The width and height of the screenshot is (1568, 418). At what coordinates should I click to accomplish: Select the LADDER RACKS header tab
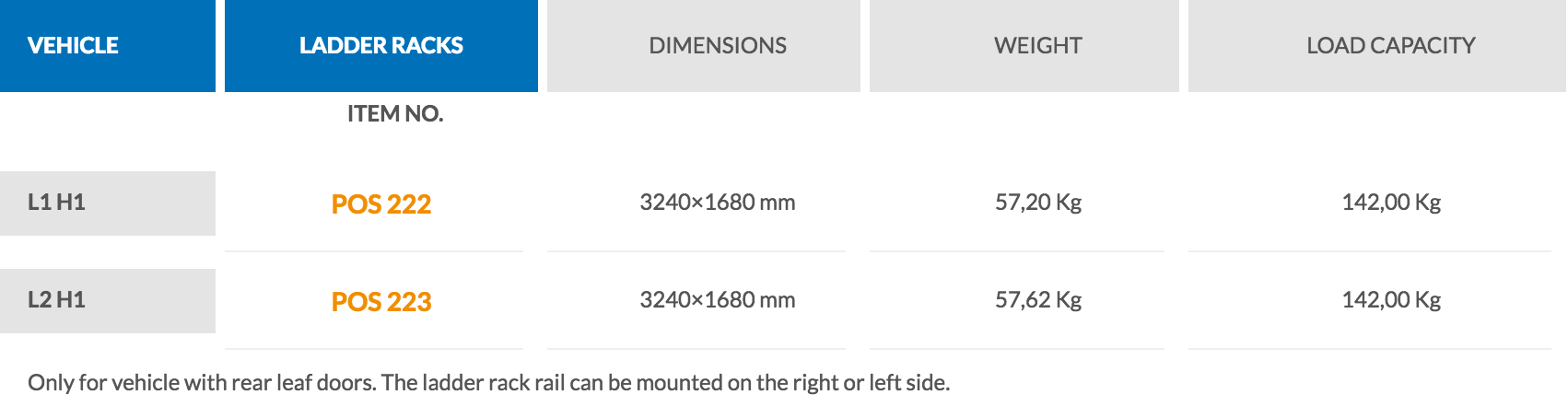point(380,45)
